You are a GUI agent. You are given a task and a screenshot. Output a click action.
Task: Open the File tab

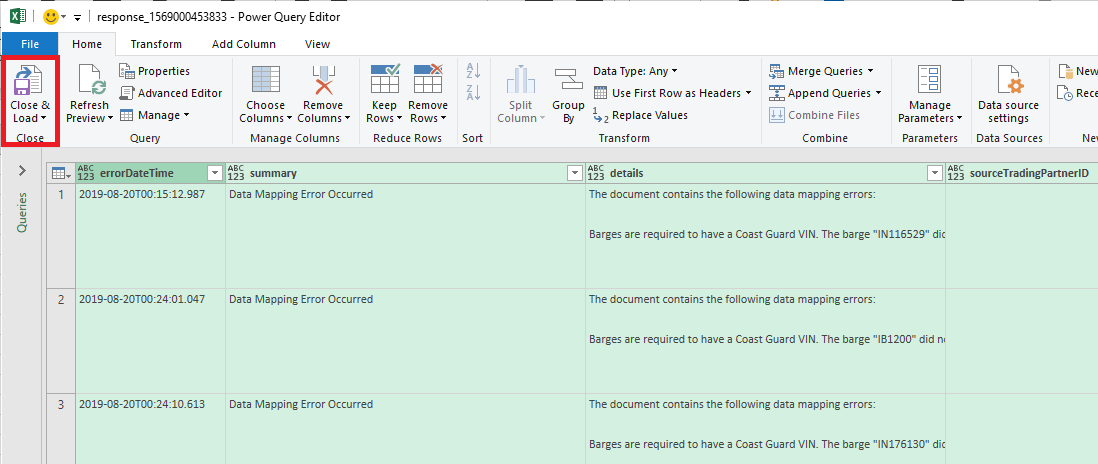[x=30, y=44]
